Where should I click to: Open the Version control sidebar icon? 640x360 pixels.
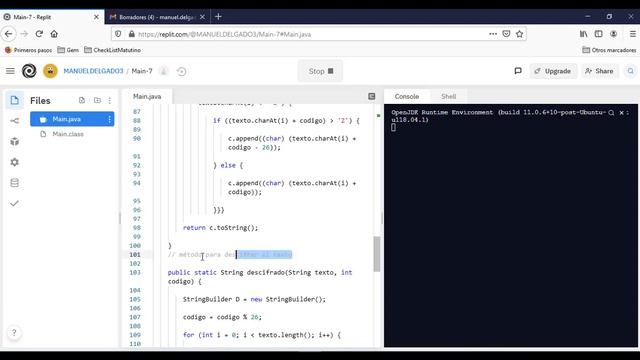click(14, 121)
